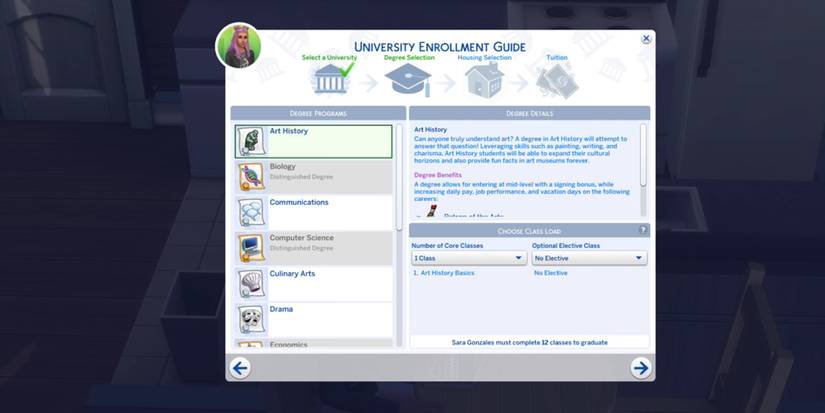
Task: Click the Degree Details panel header
Action: tap(530, 113)
